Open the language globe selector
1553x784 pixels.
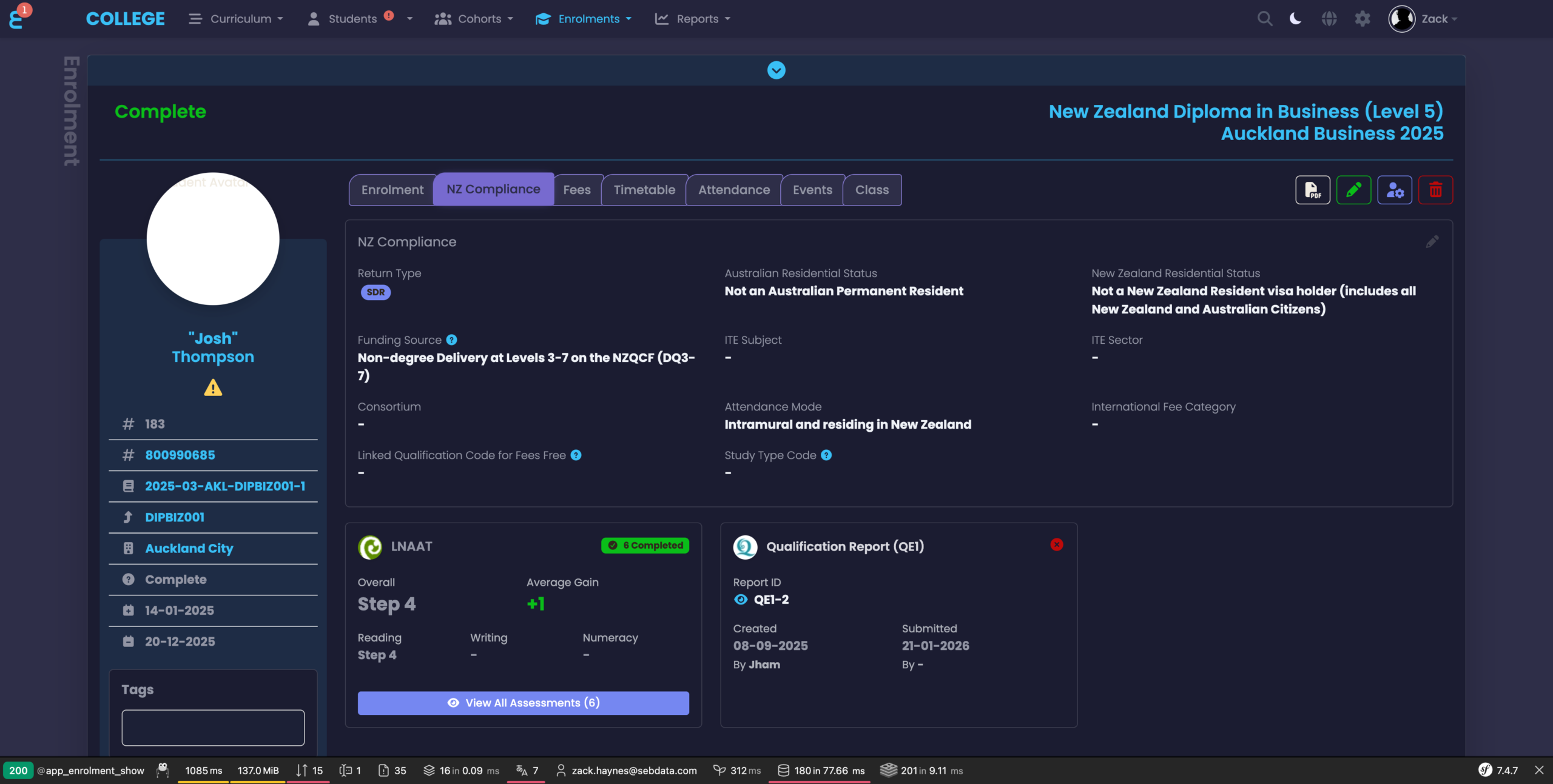(x=1329, y=19)
